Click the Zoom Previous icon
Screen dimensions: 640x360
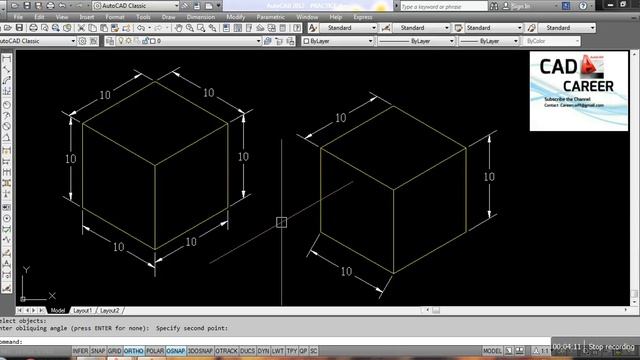(212, 28)
